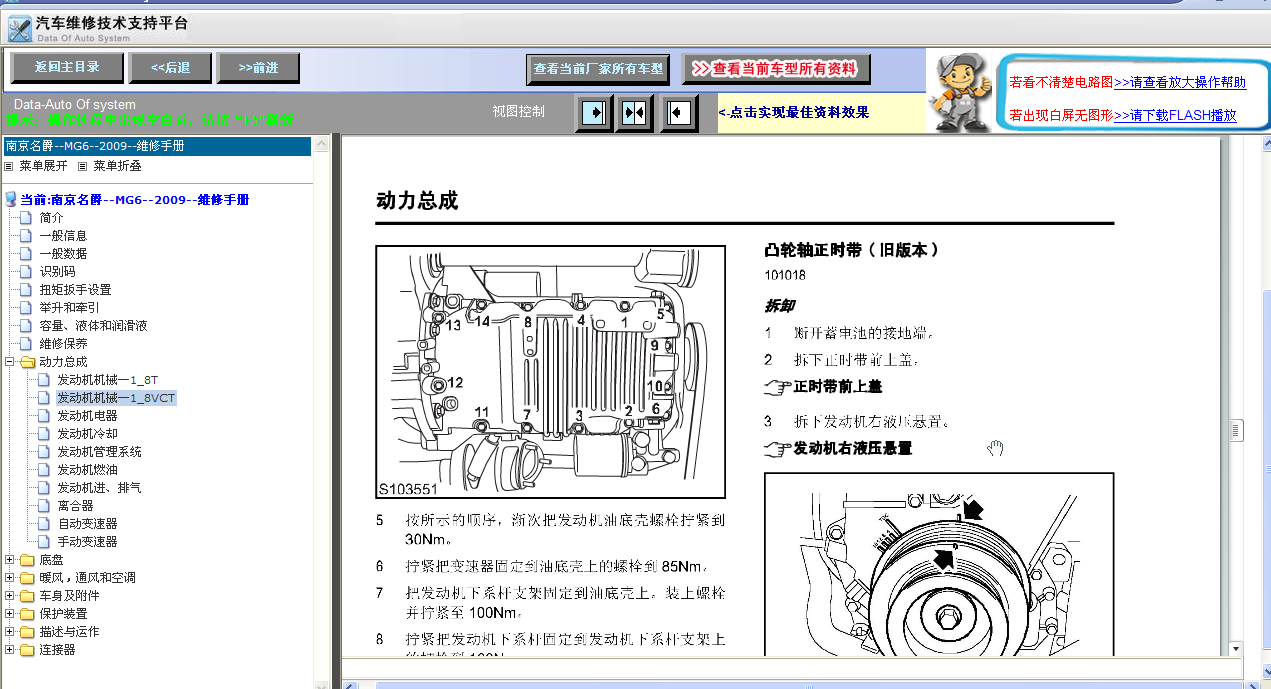The height and width of the screenshot is (689, 1271).
Task: Click page icon beside 离合器
Action: coord(43,506)
